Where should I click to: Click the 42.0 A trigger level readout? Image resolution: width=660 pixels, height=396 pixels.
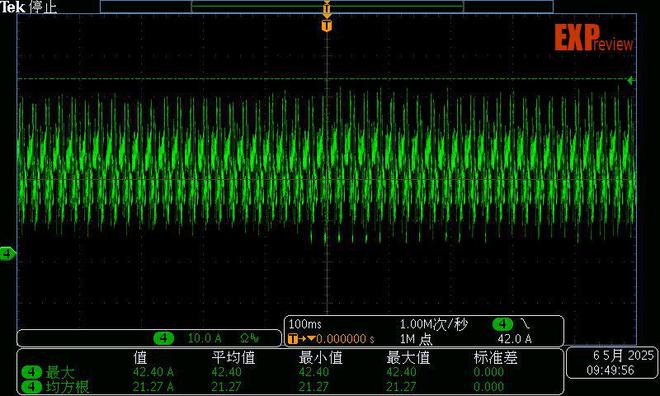pos(514,339)
